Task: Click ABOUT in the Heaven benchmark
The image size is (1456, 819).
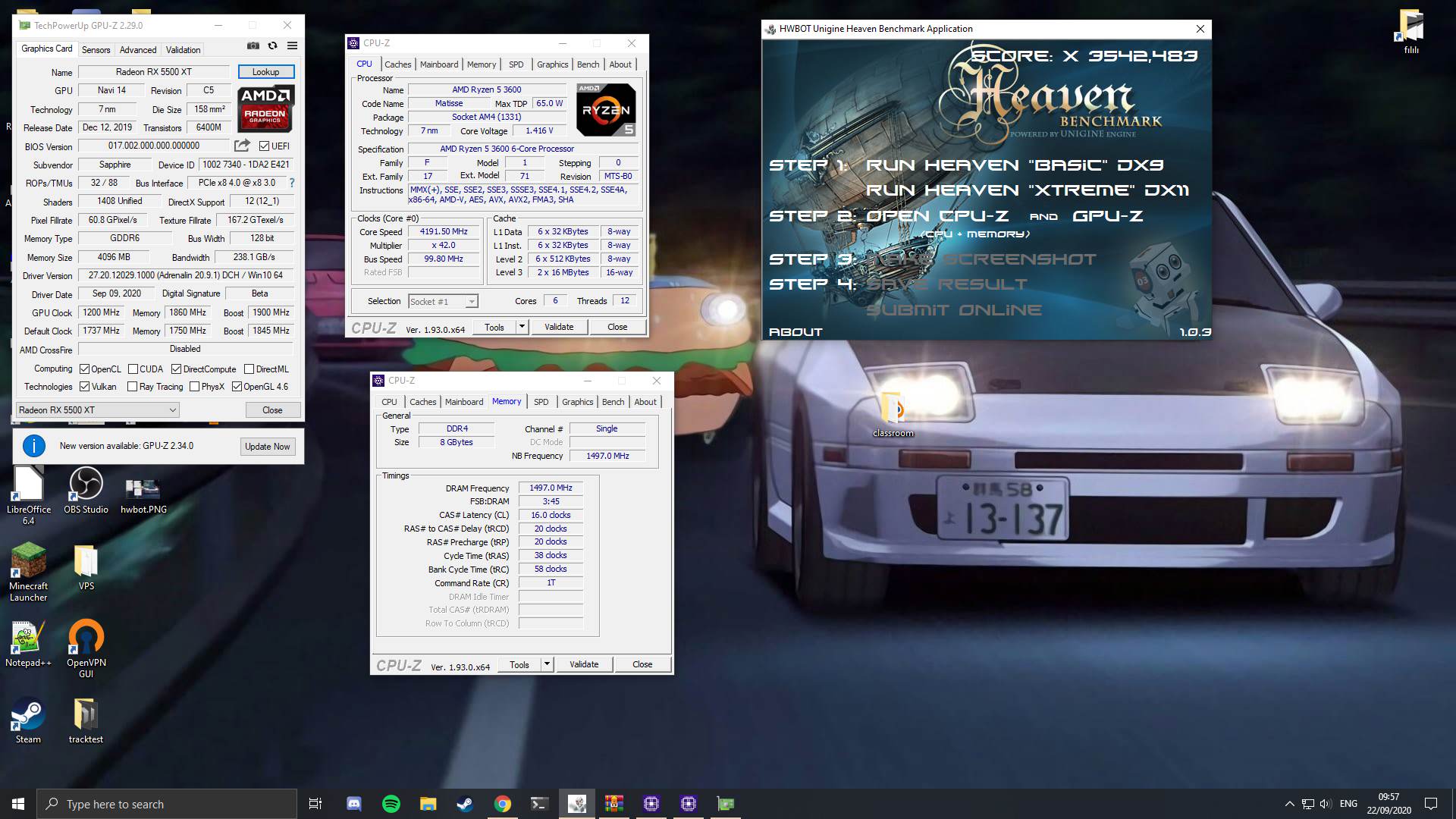Action: [x=795, y=332]
